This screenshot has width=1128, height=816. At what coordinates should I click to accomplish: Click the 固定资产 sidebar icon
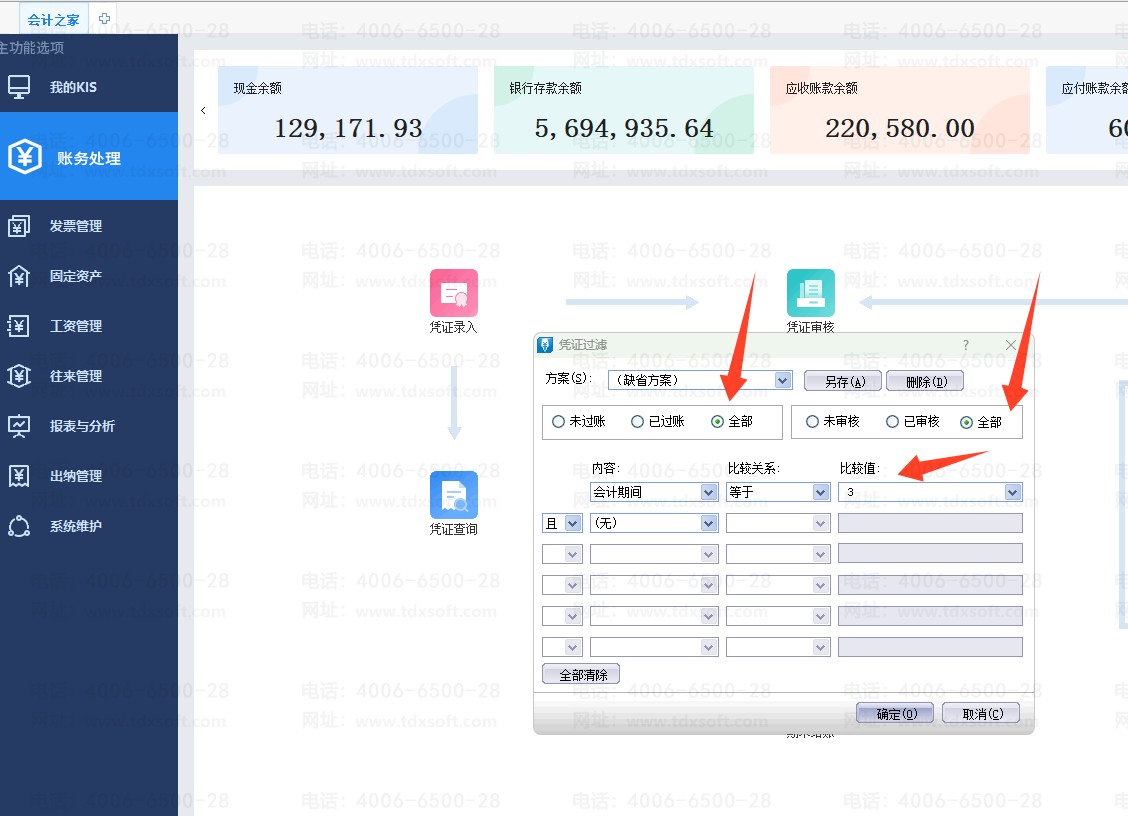pos(19,276)
